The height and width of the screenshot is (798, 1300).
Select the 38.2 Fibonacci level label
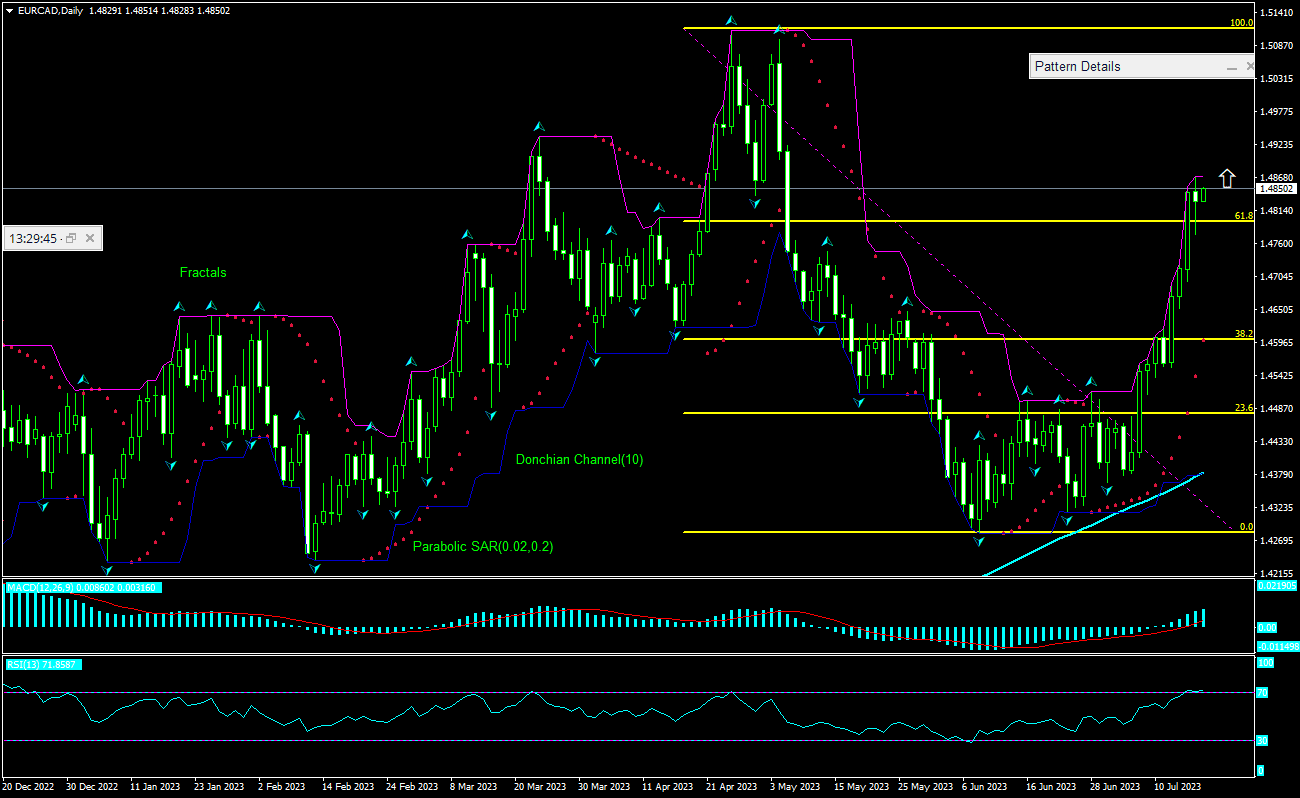click(1243, 334)
